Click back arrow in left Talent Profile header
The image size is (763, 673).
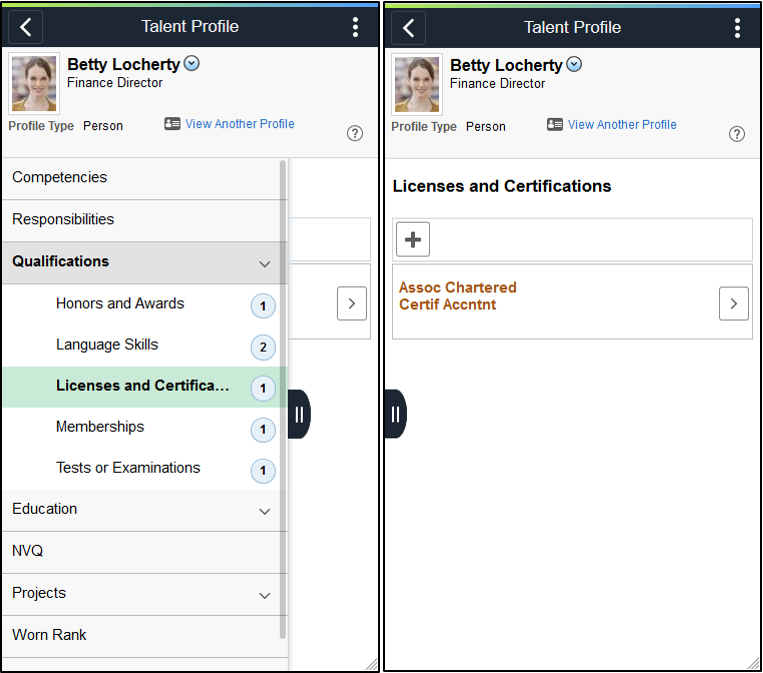click(25, 27)
